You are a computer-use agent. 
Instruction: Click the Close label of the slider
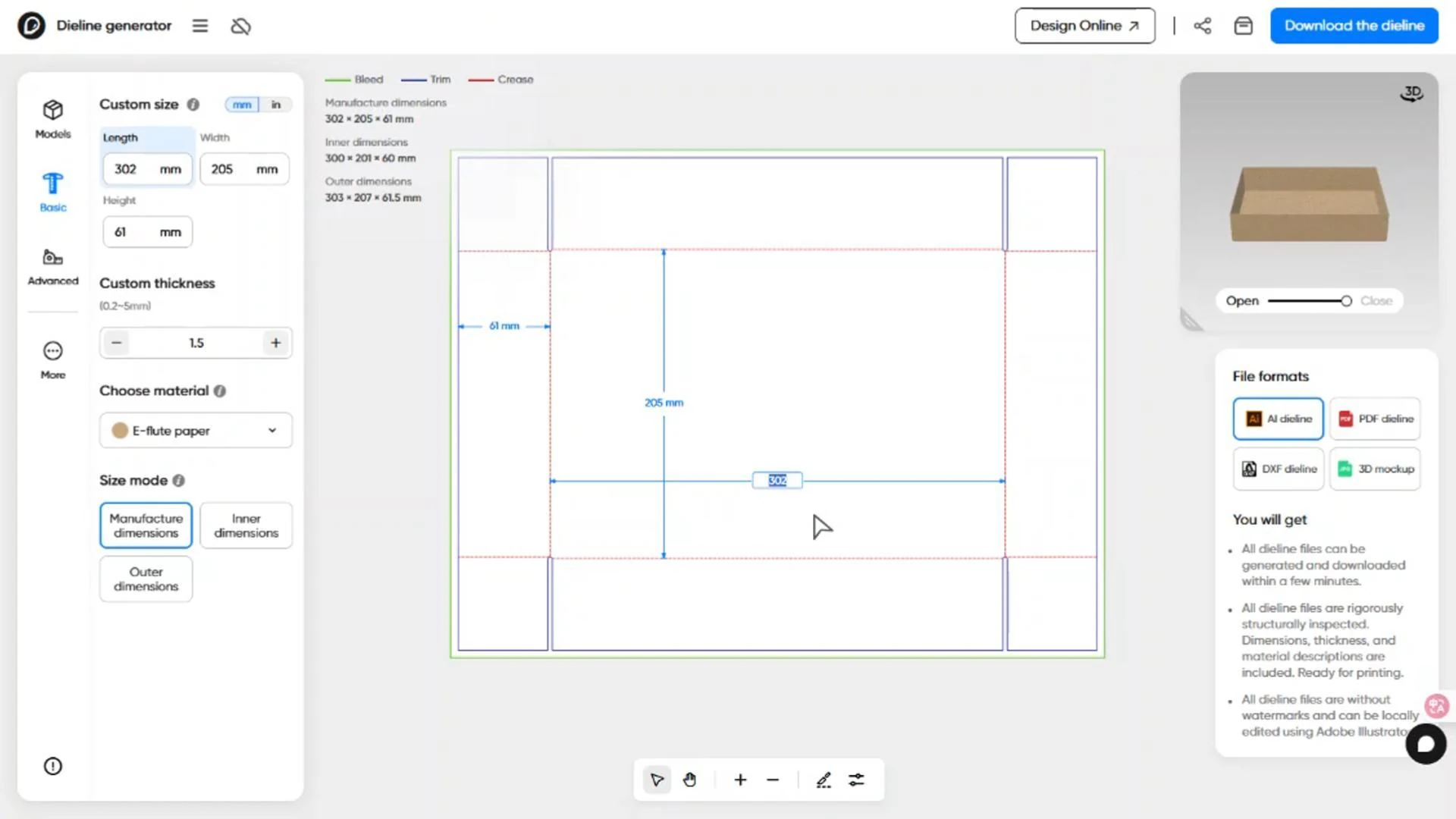tap(1376, 301)
